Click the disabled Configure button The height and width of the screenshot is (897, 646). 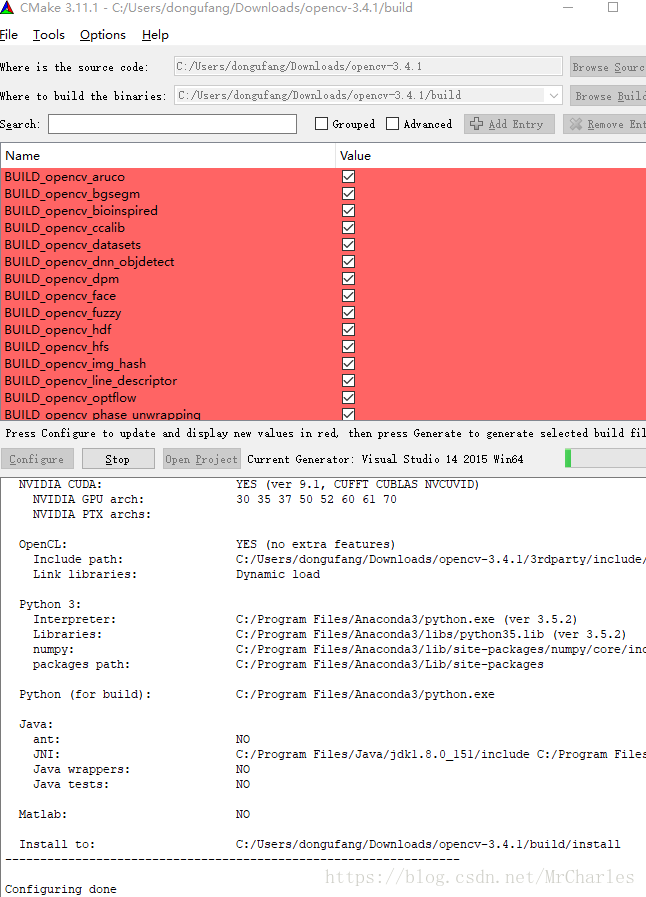pos(37,459)
